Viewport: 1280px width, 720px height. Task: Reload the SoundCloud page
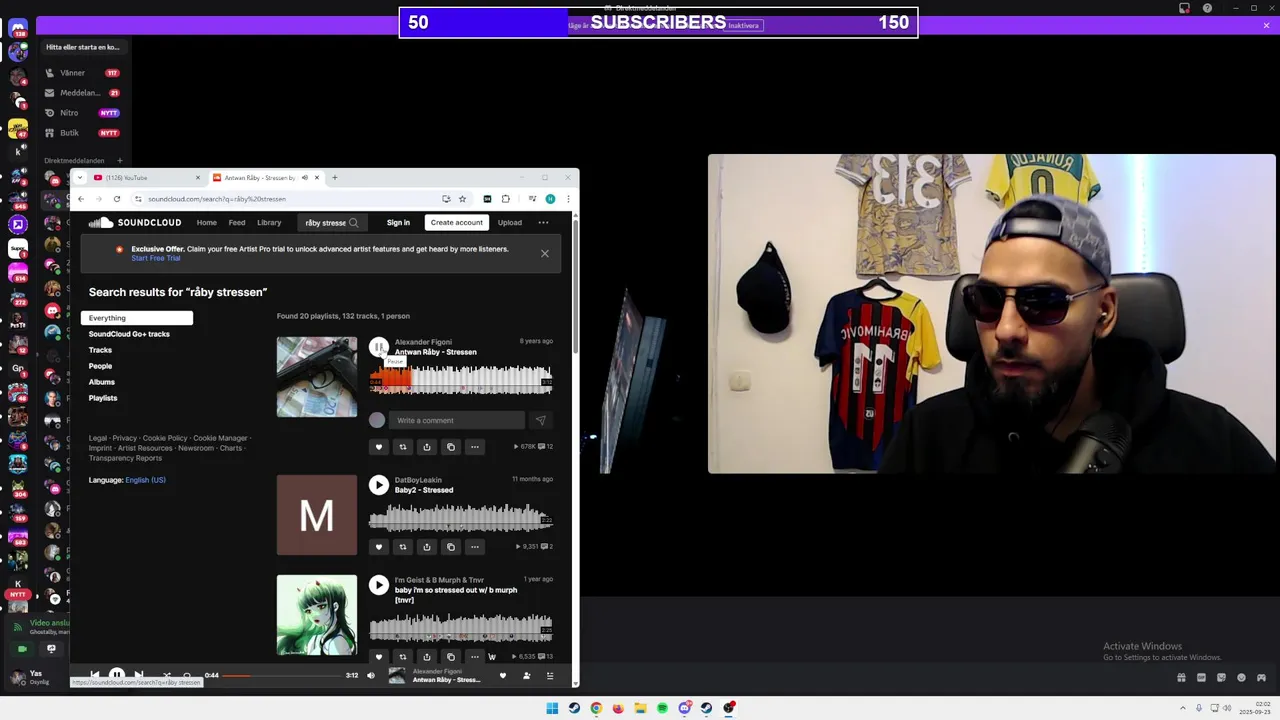[117, 199]
